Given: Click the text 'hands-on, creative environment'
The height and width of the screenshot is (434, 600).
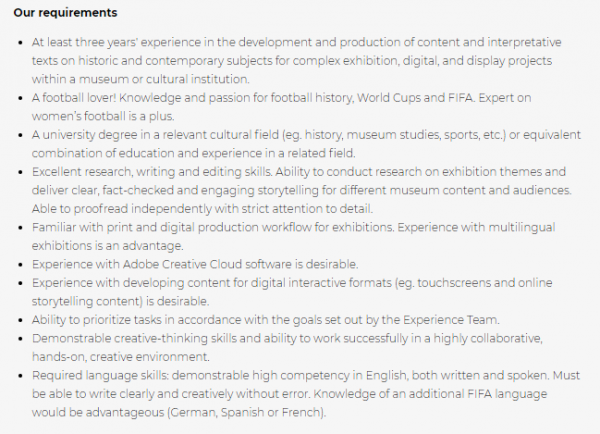Looking at the screenshot, I should pos(121,357).
